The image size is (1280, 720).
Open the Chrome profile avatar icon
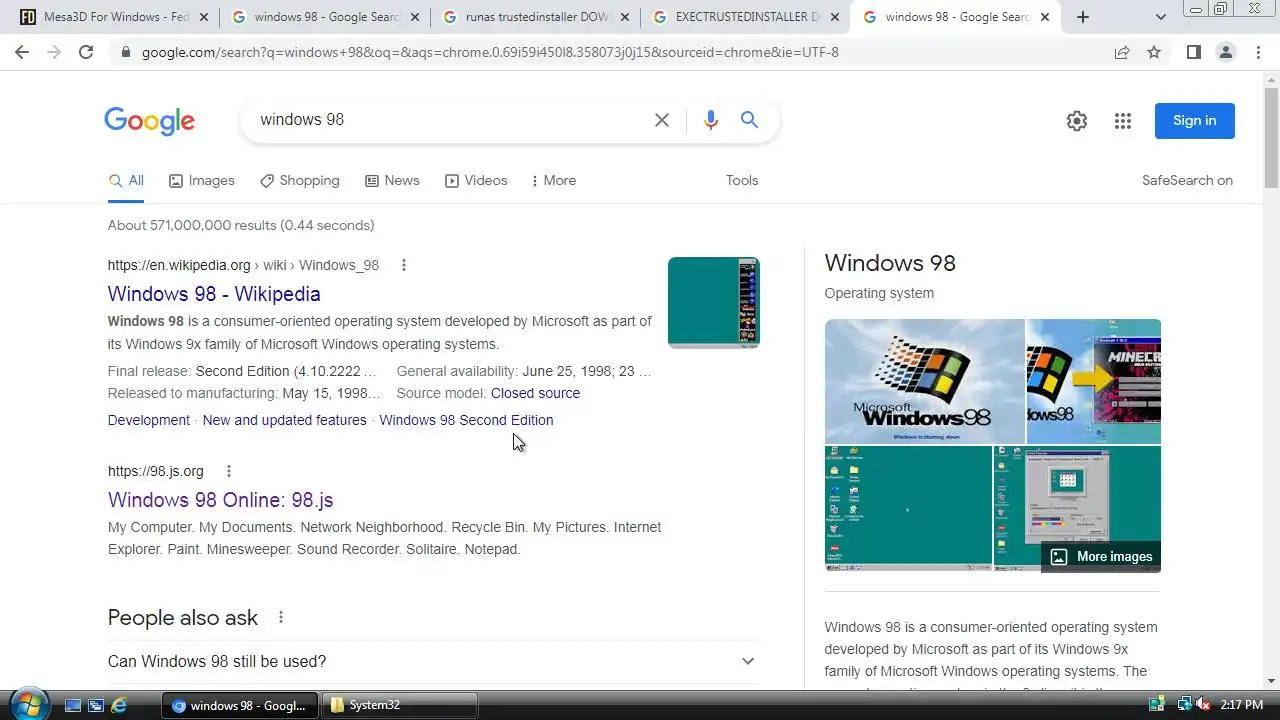click(1226, 52)
